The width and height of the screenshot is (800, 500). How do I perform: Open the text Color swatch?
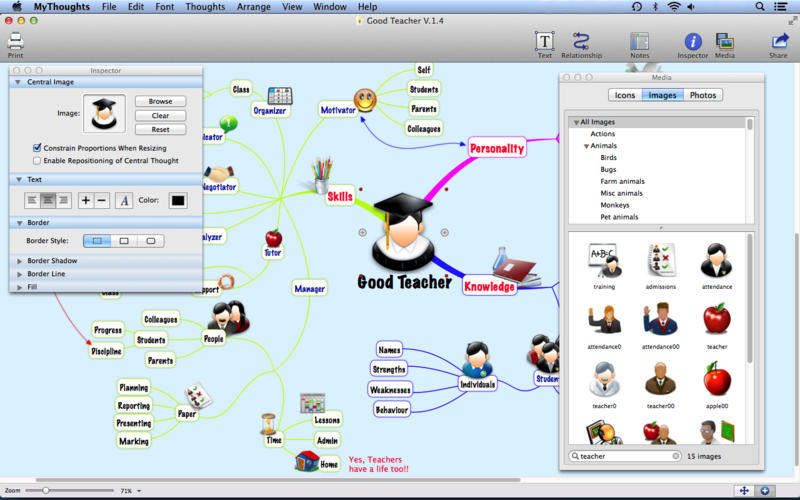[x=178, y=201]
